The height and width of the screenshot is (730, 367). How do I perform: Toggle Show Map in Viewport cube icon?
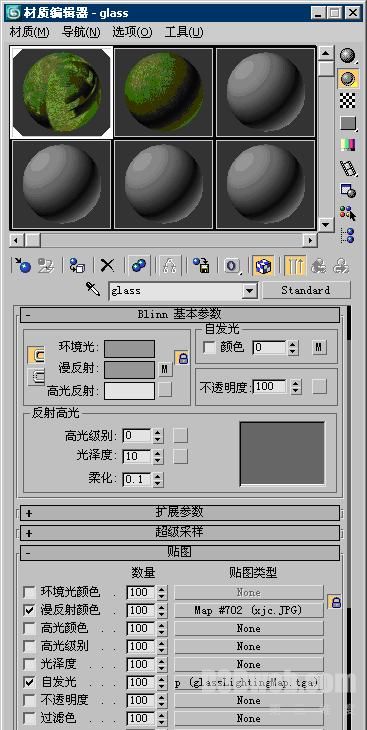coord(263,266)
